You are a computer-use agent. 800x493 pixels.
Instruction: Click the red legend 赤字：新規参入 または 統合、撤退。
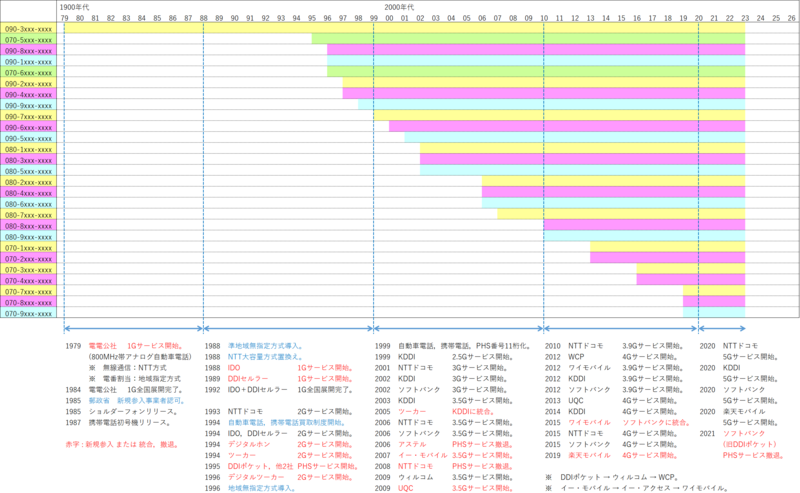tap(122, 445)
